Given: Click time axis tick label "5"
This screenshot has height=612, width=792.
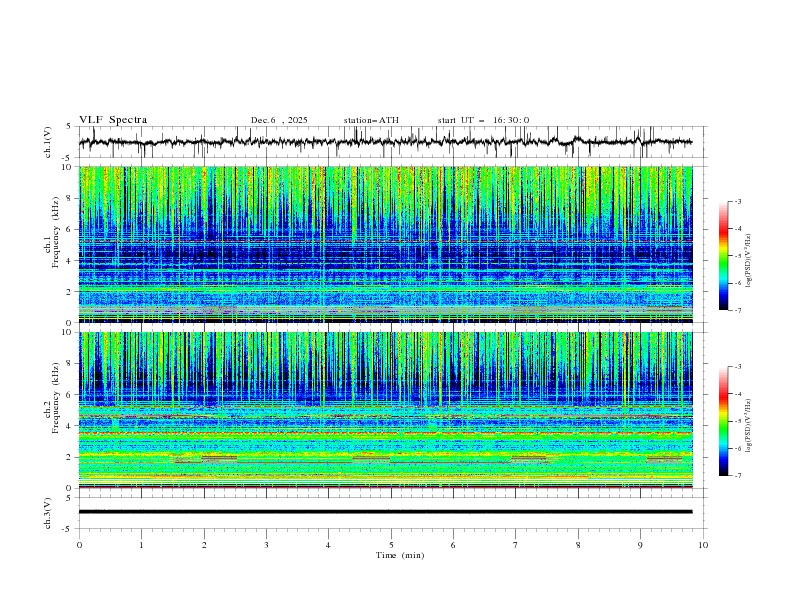Looking at the screenshot, I should click(x=391, y=545).
